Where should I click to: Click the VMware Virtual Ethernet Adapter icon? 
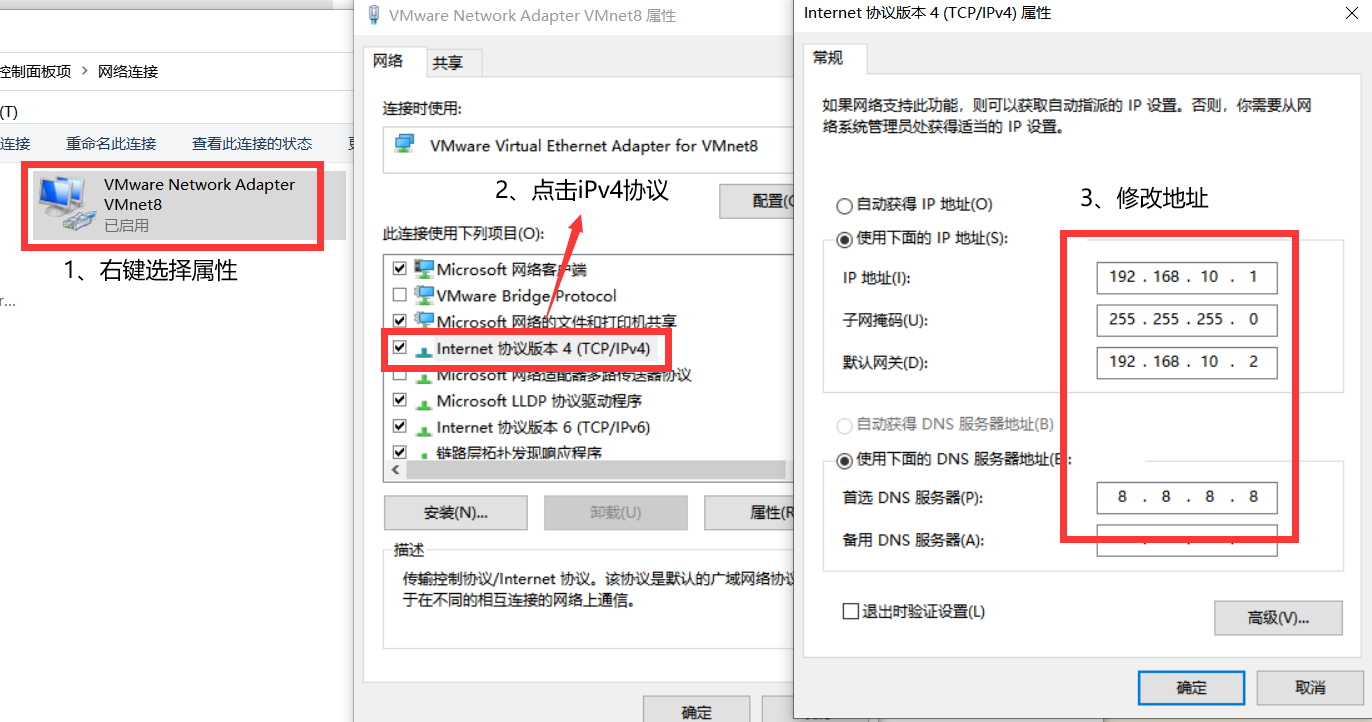[x=404, y=145]
